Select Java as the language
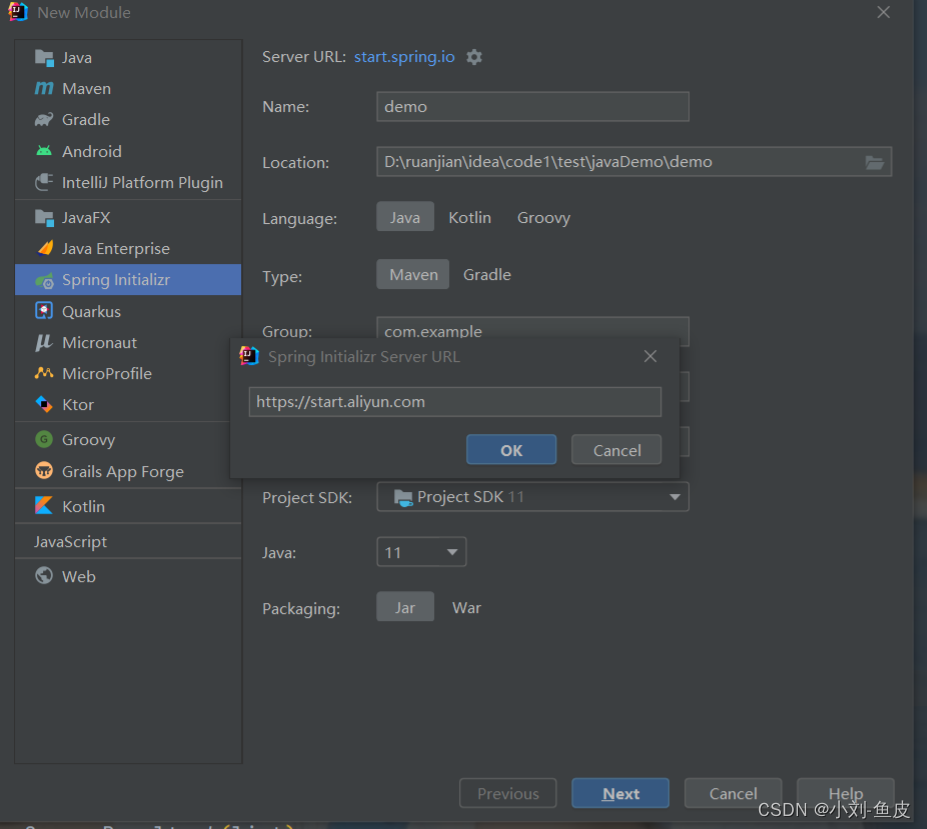 (x=405, y=217)
